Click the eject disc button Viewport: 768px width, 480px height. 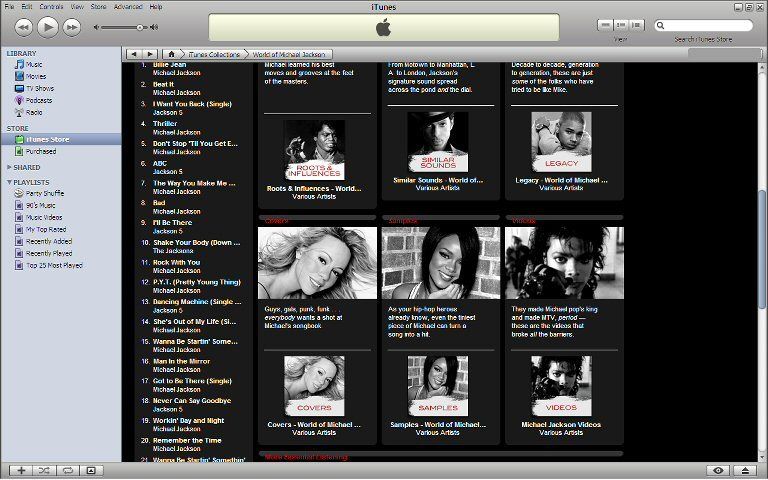745,471
